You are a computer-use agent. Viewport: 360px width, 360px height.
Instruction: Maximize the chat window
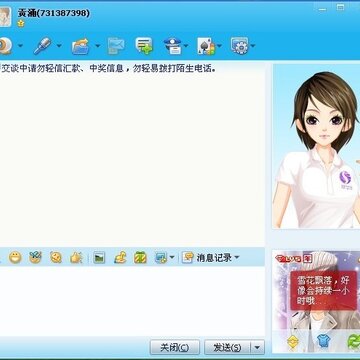[x=340, y=7]
